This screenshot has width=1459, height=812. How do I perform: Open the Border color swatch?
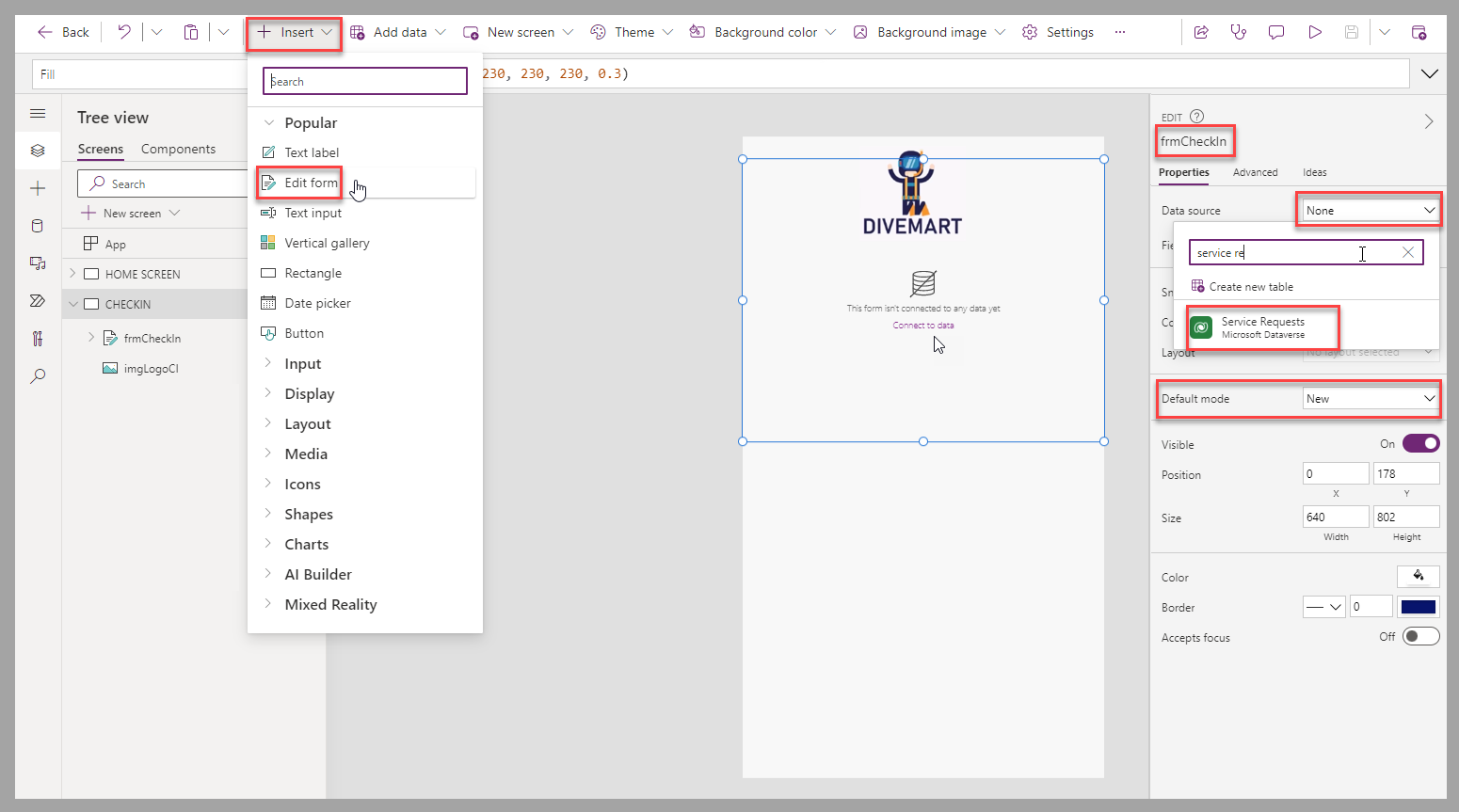pos(1418,606)
